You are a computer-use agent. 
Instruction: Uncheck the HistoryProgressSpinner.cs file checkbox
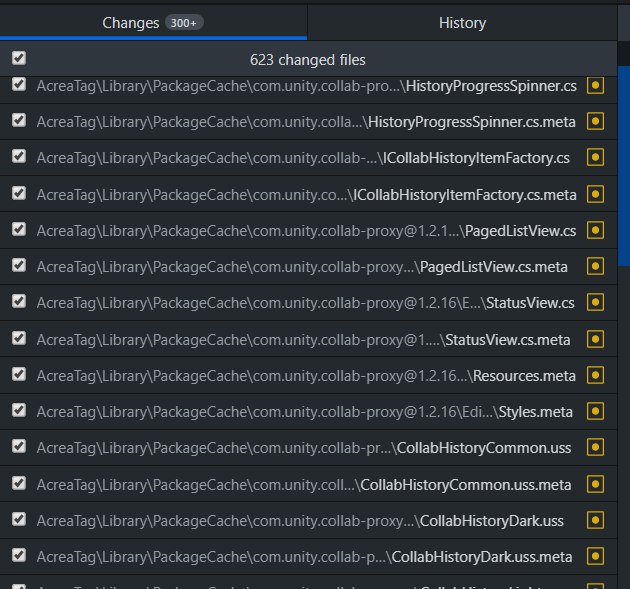(x=19, y=84)
